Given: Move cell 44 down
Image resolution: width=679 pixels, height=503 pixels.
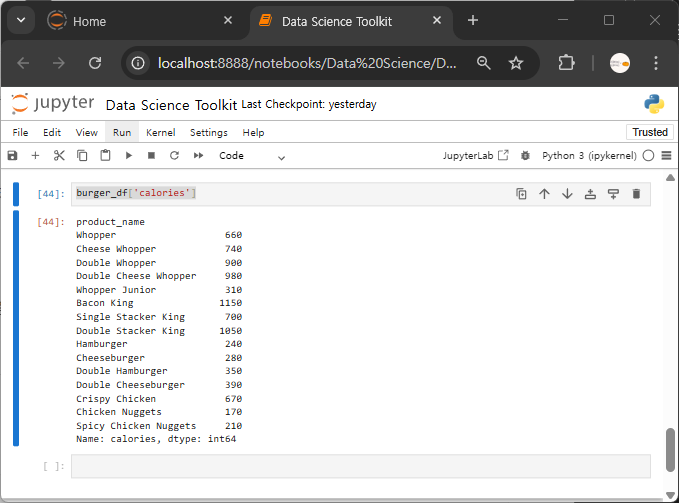Looking at the screenshot, I should click(567, 194).
